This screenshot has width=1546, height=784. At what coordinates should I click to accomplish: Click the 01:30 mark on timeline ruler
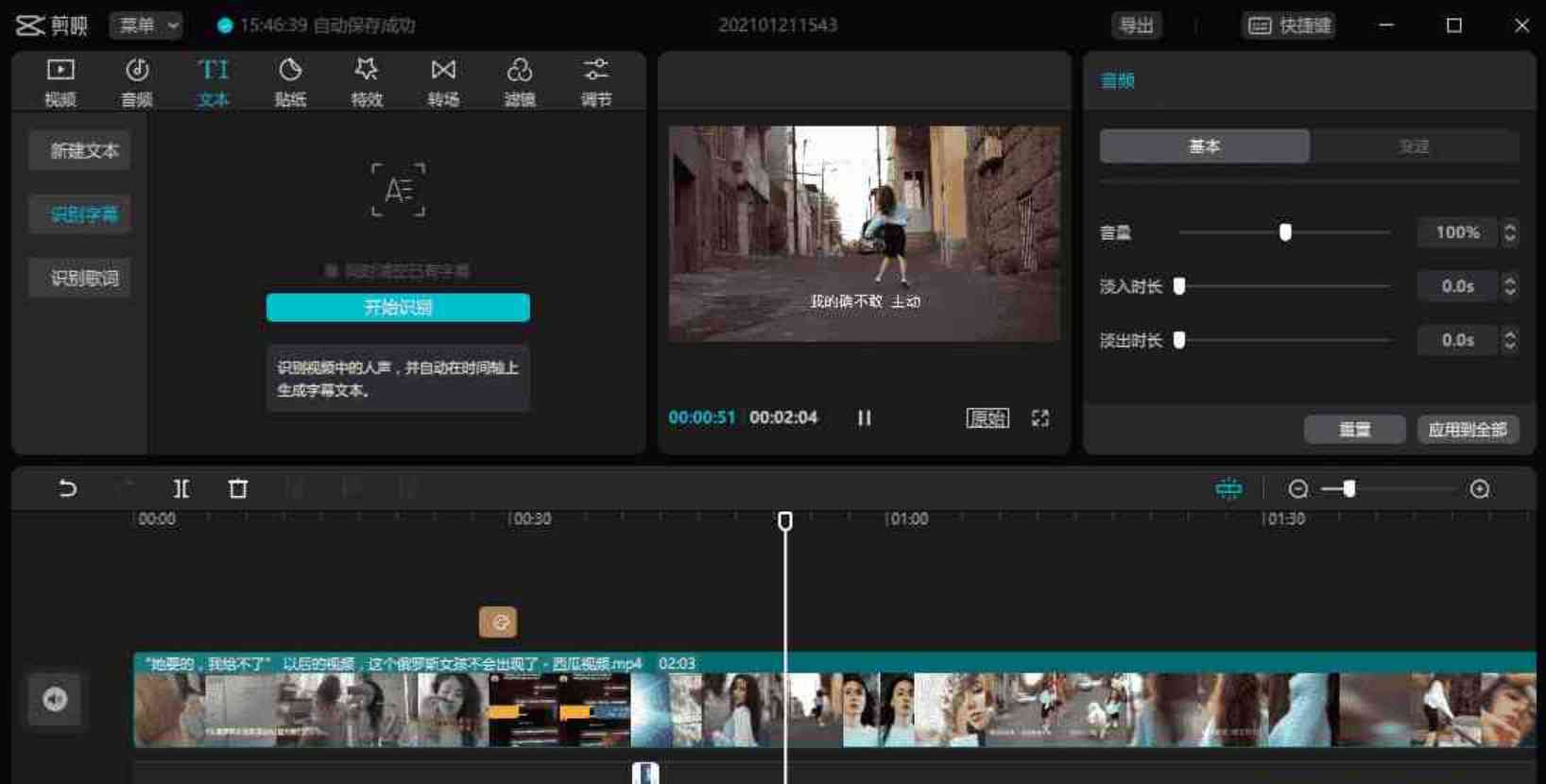point(1283,519)
